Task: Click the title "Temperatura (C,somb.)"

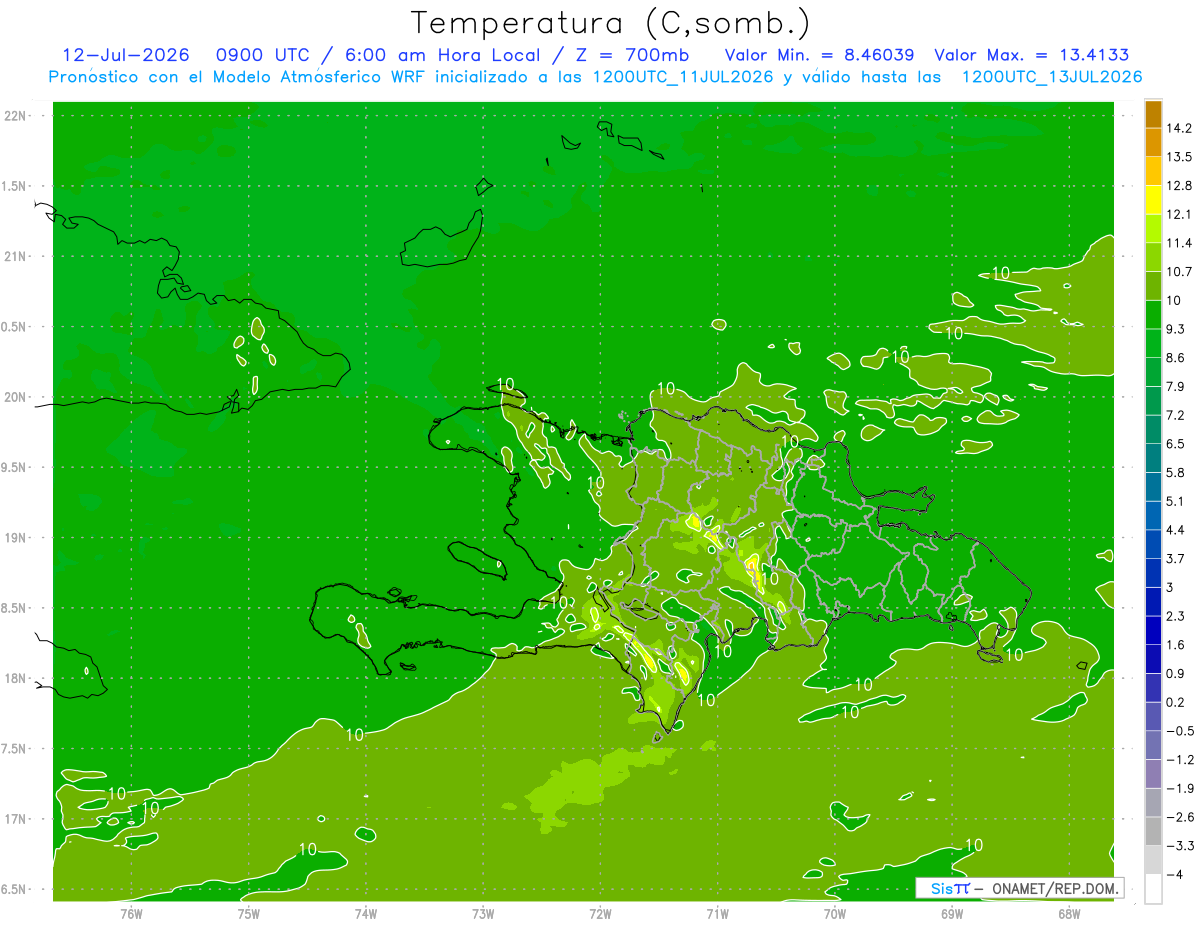Action: 610,23
